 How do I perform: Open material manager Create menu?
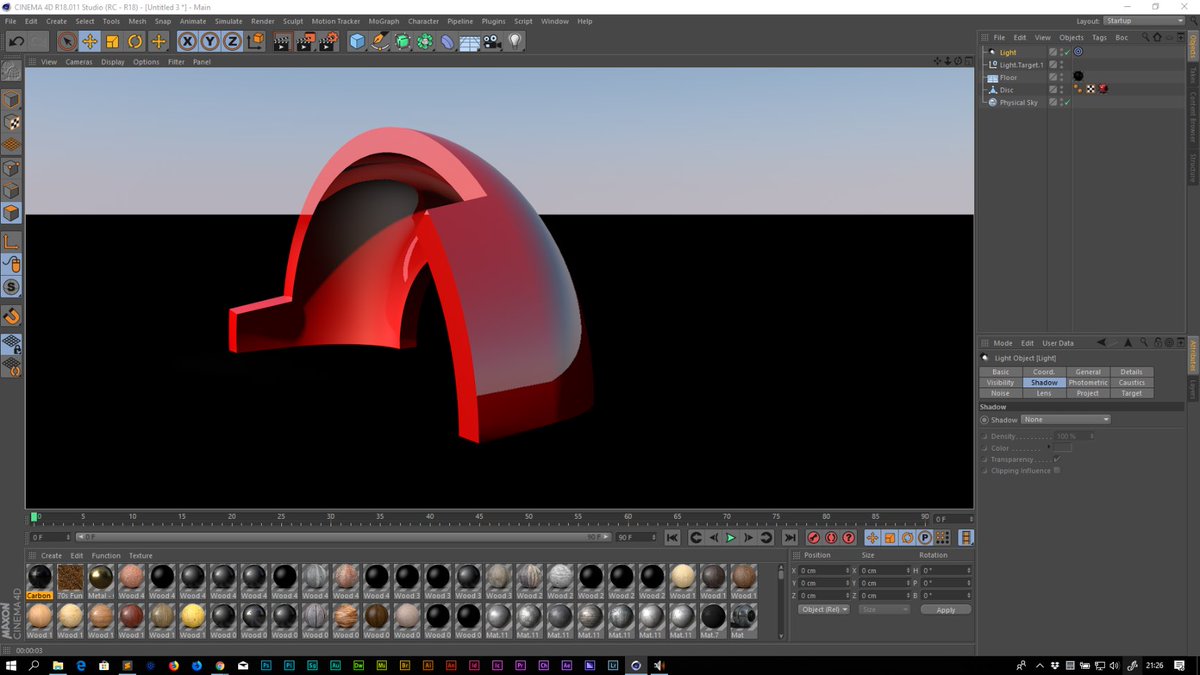(51, 556)
